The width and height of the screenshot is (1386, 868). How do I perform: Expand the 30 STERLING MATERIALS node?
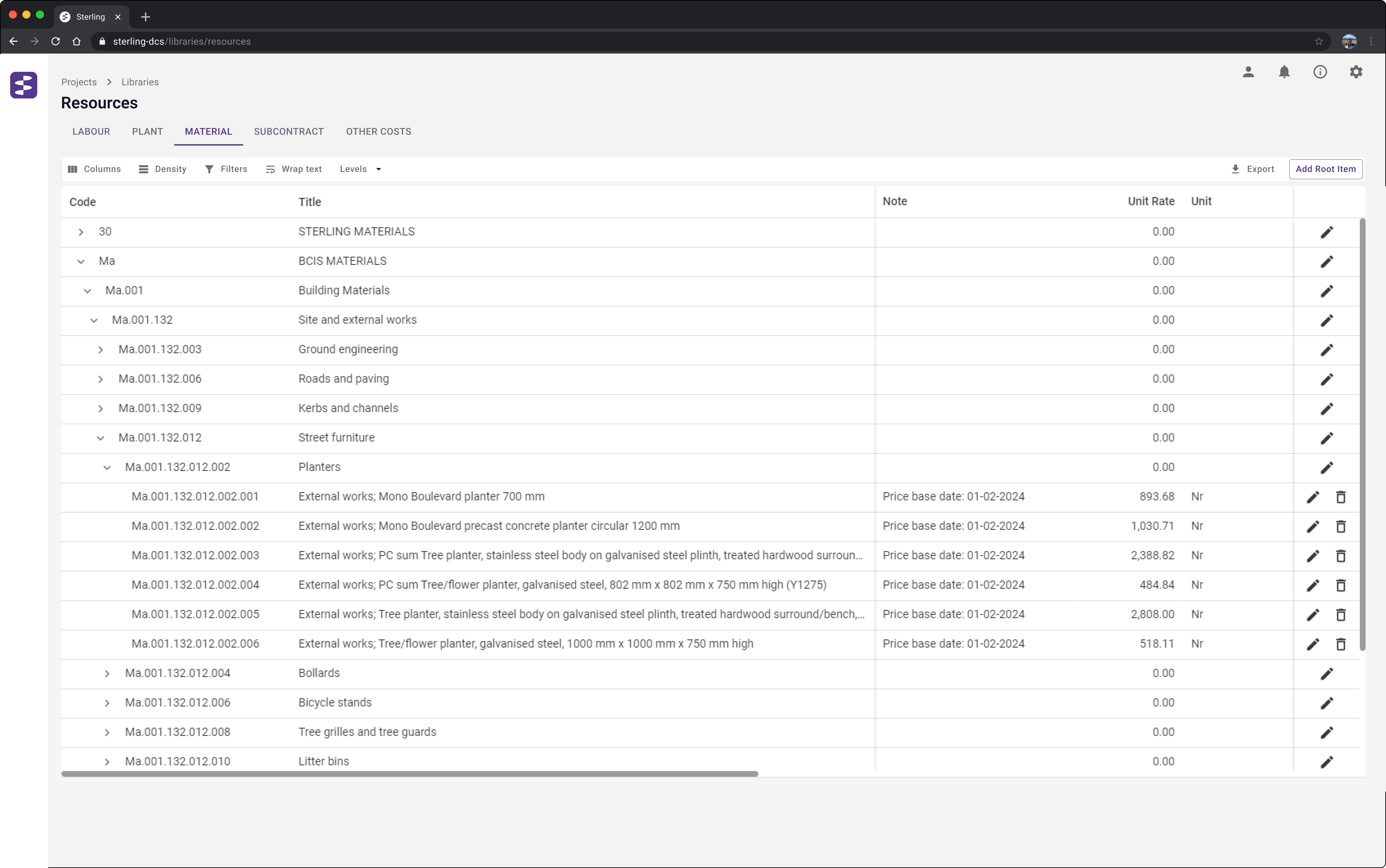81,232
